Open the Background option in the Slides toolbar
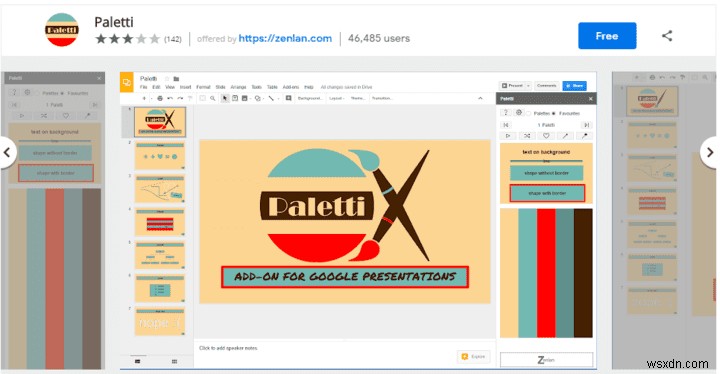 (x=310, y=98)
